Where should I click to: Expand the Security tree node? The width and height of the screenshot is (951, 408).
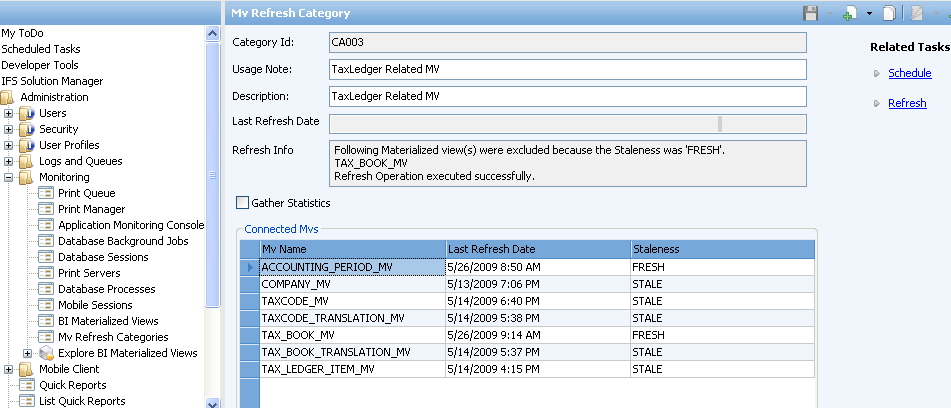8,129
